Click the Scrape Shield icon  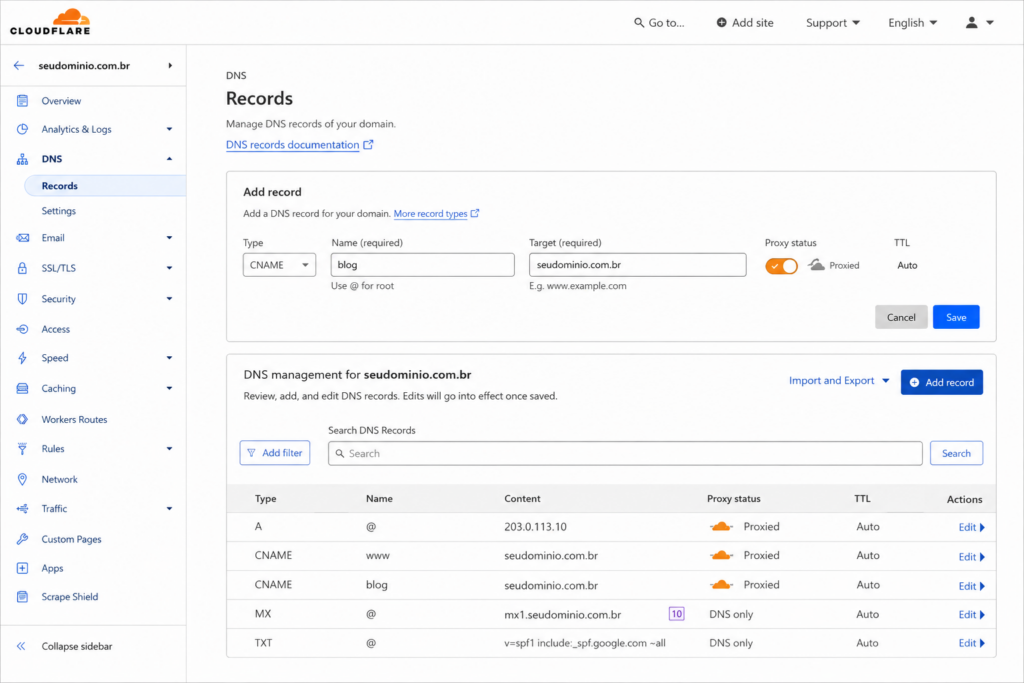coord(22,596)
